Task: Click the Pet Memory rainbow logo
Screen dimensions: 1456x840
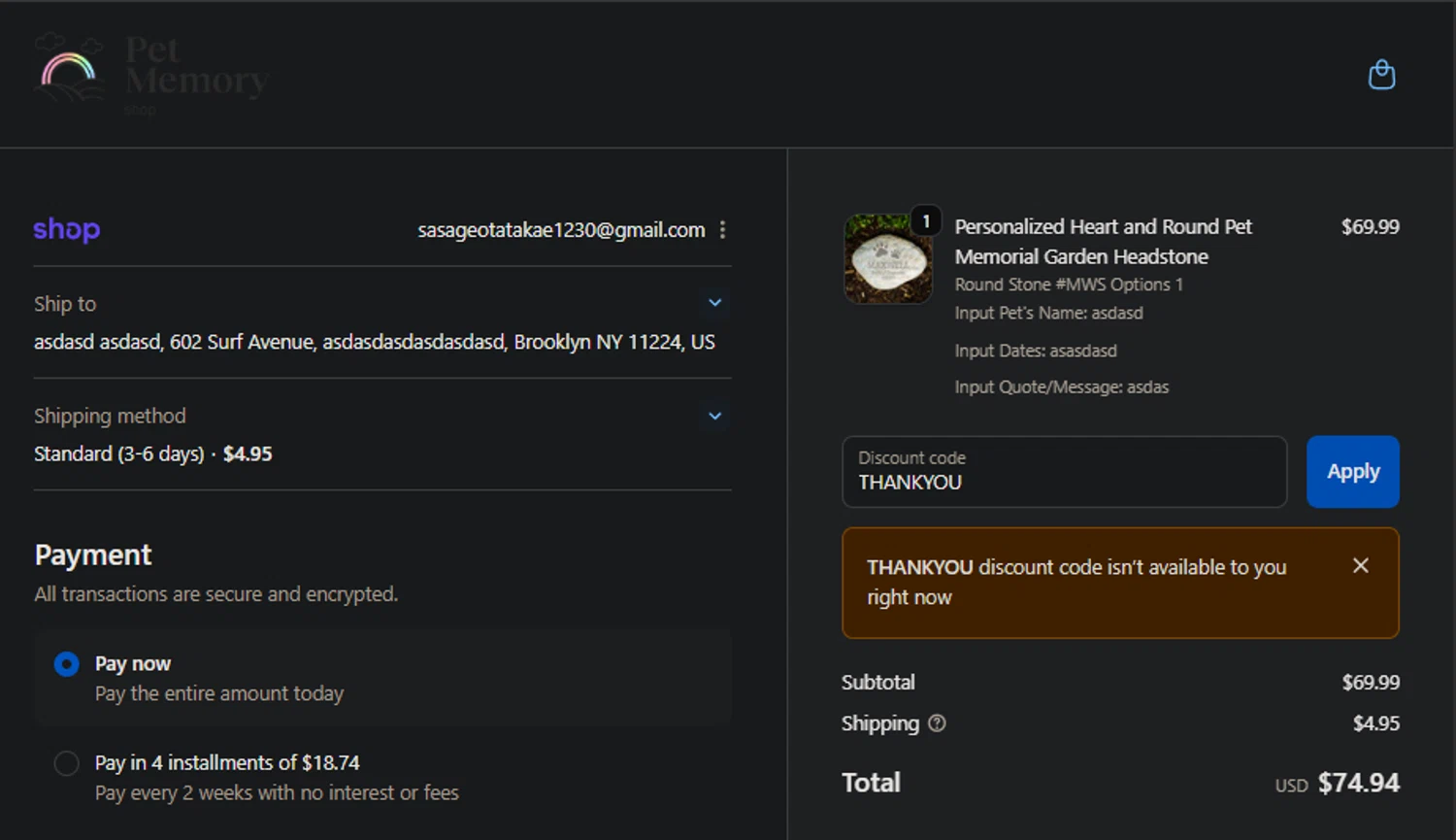Action: (69, 70)
